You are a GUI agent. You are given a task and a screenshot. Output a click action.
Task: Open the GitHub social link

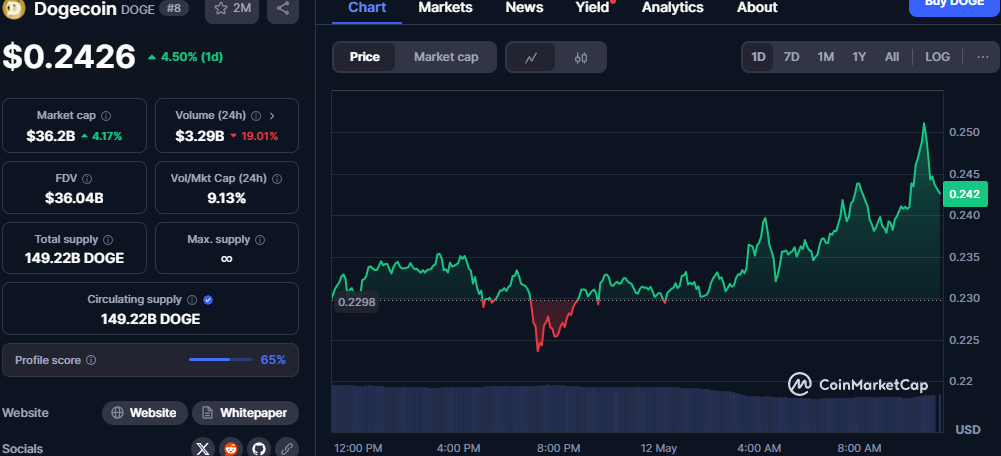point(259,448)
